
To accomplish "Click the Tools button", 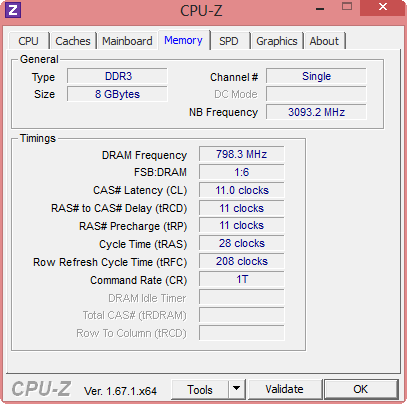I will click(x=200, y=389).
